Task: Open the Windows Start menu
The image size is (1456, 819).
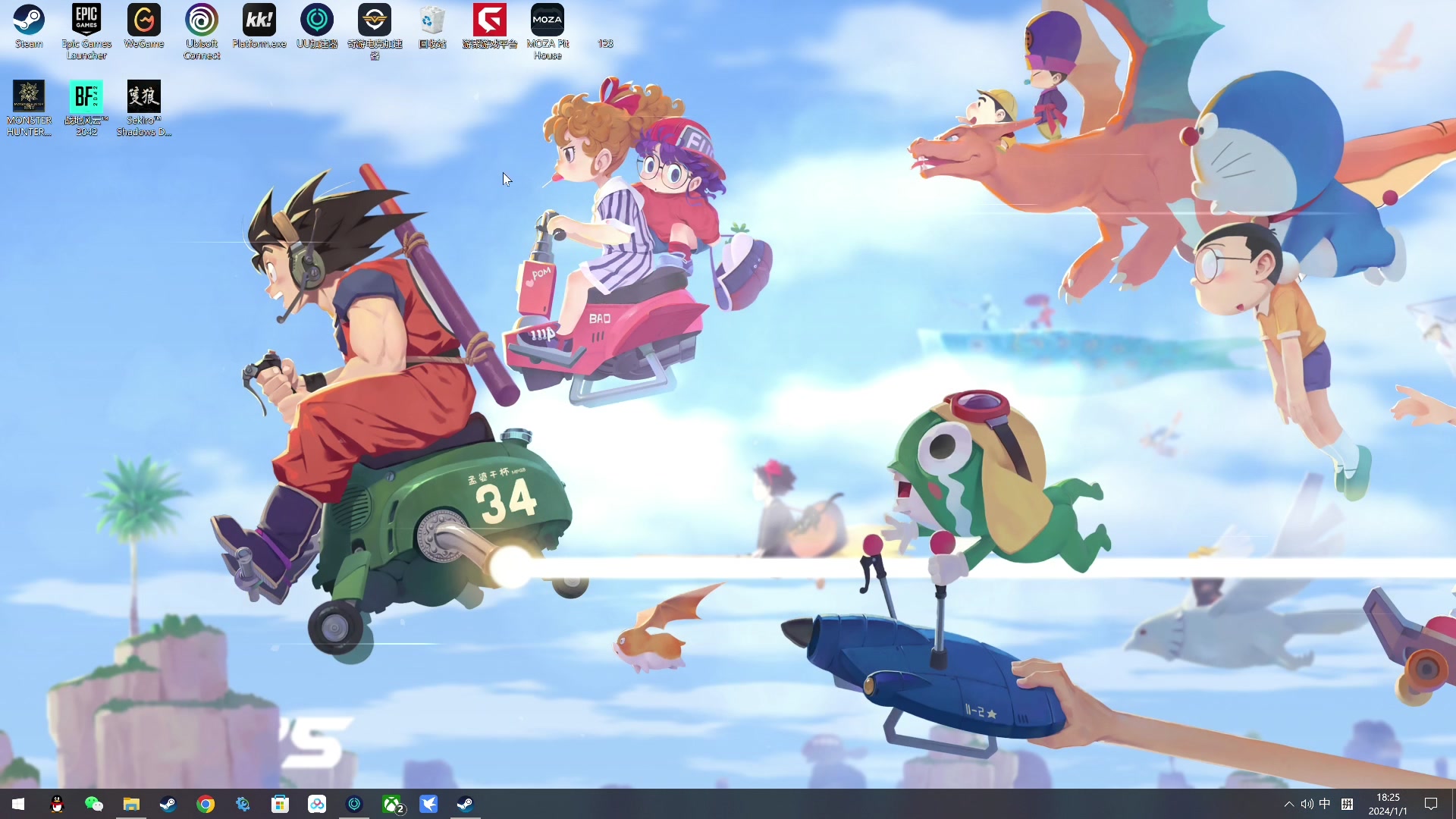Action: tap(18, 804)
